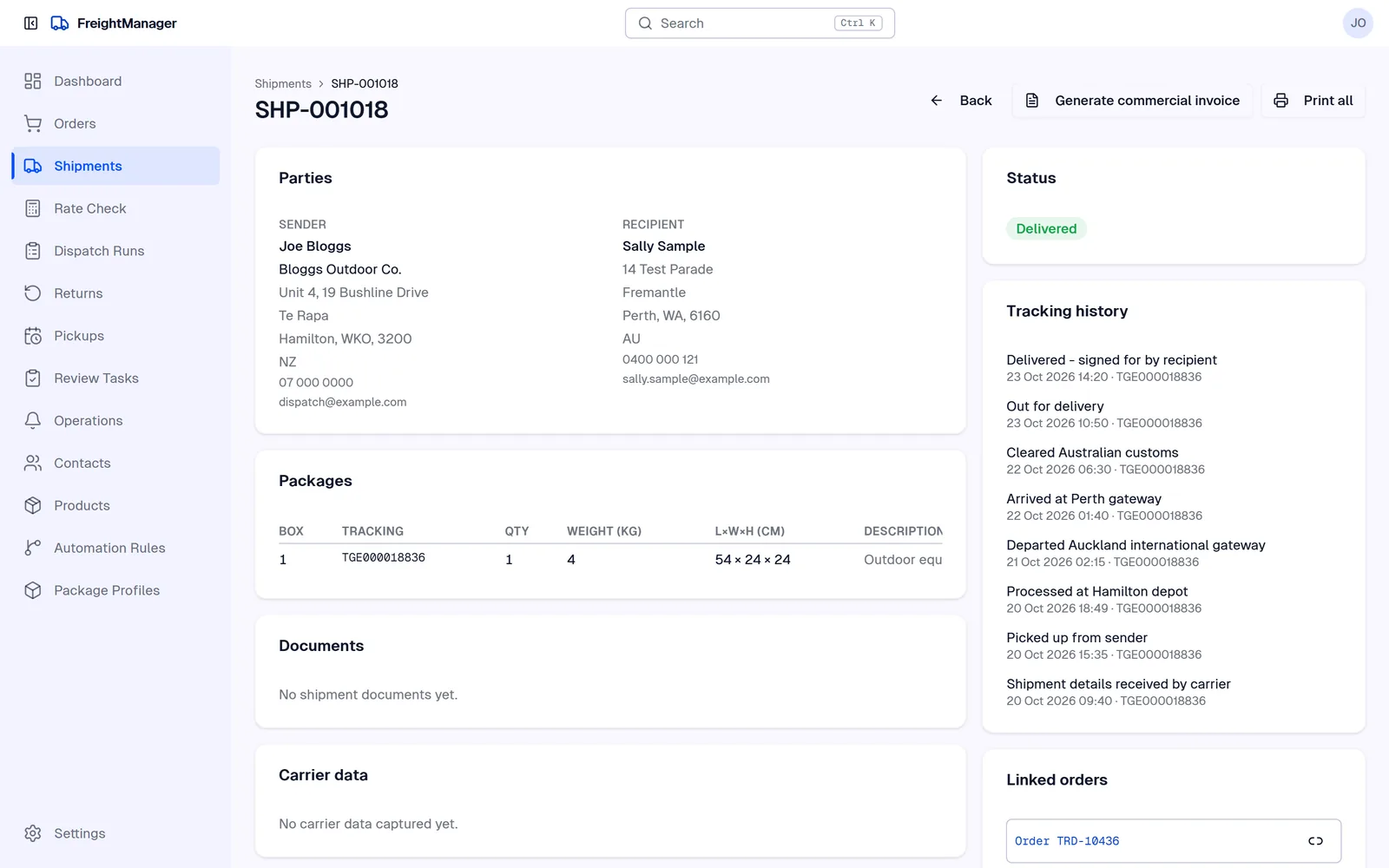The height and width of the screenshot is (868, 1389).
Task: Click the Delivered status badge
Action: tap(1046, 229)
